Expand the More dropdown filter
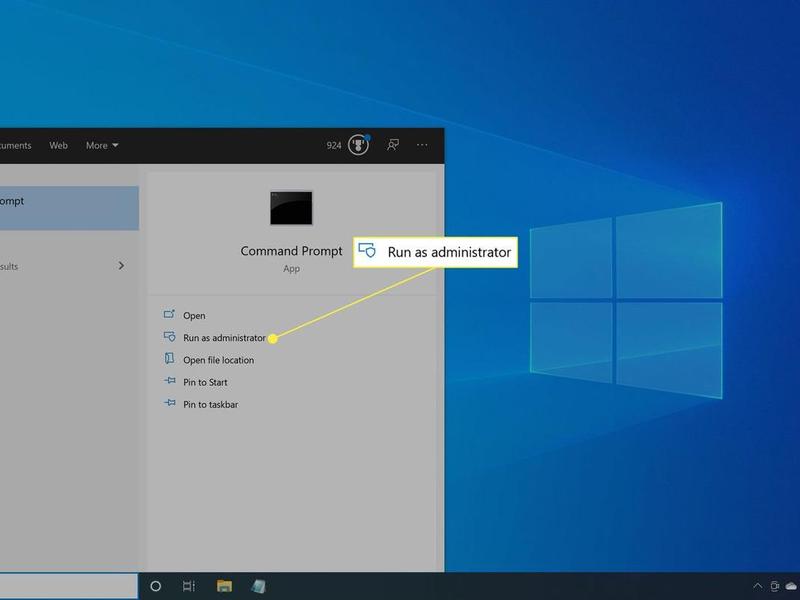Screen dimensions: 800x600 (x=102, y=145)
